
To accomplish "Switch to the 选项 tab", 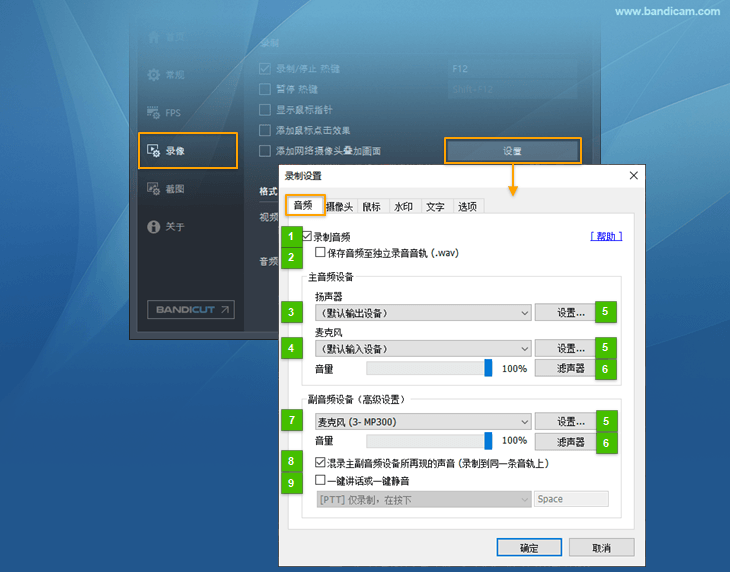I will (x=467, y=207).
